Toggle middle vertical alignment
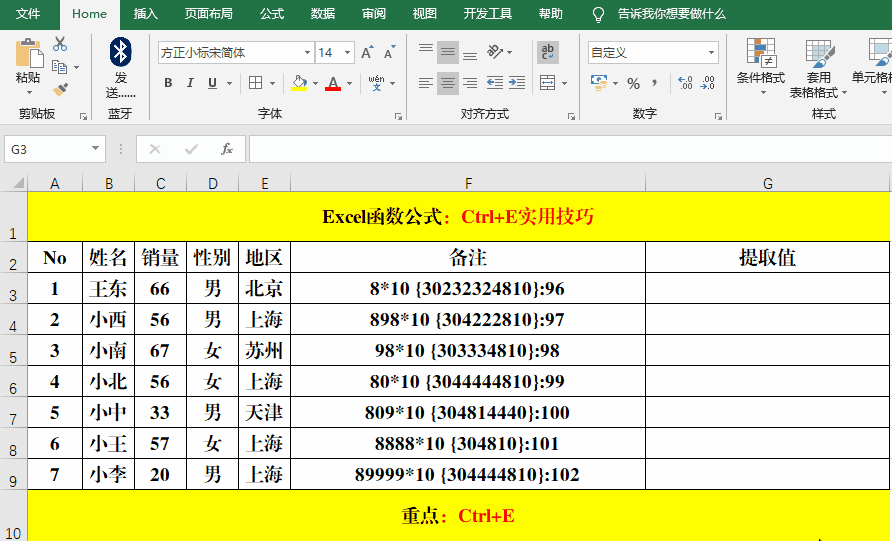Screen dimensions: 892x541 tap(448, 52)
